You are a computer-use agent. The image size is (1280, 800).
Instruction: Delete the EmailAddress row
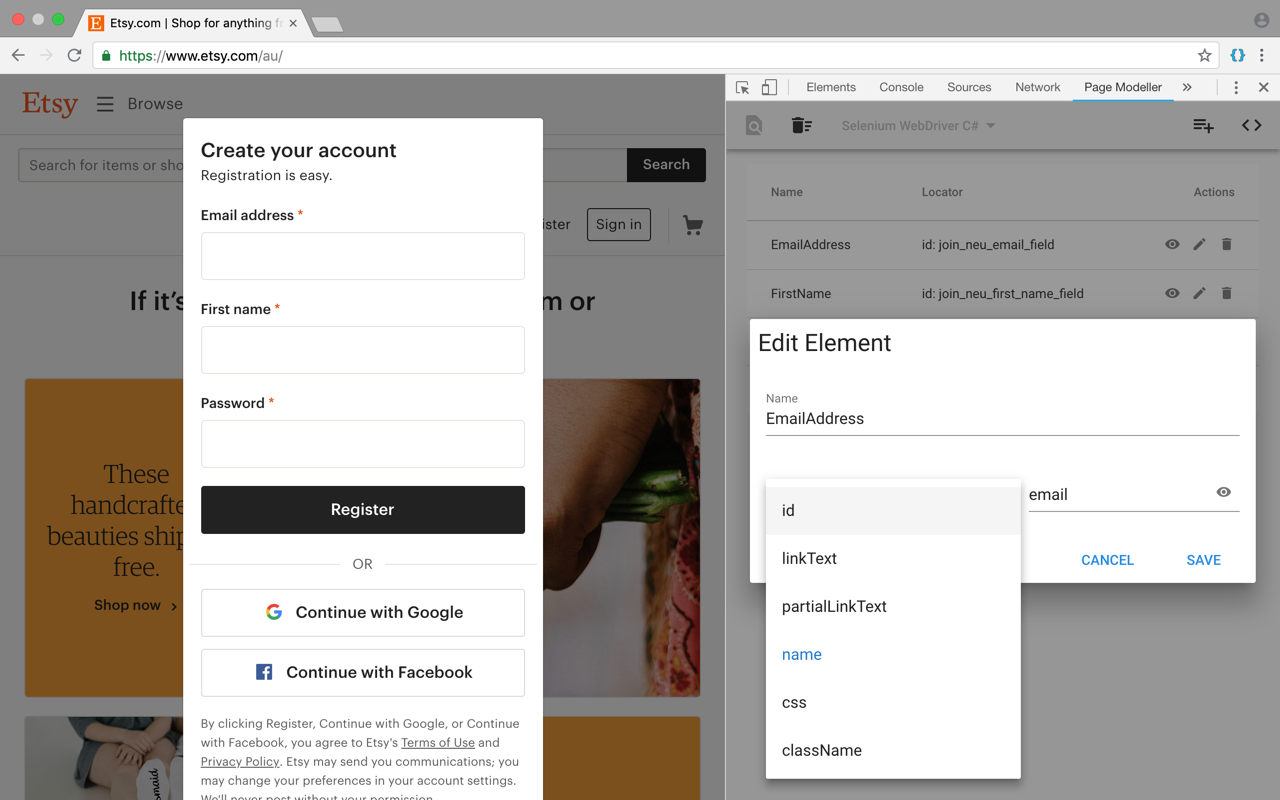[x=1226, y=244]
